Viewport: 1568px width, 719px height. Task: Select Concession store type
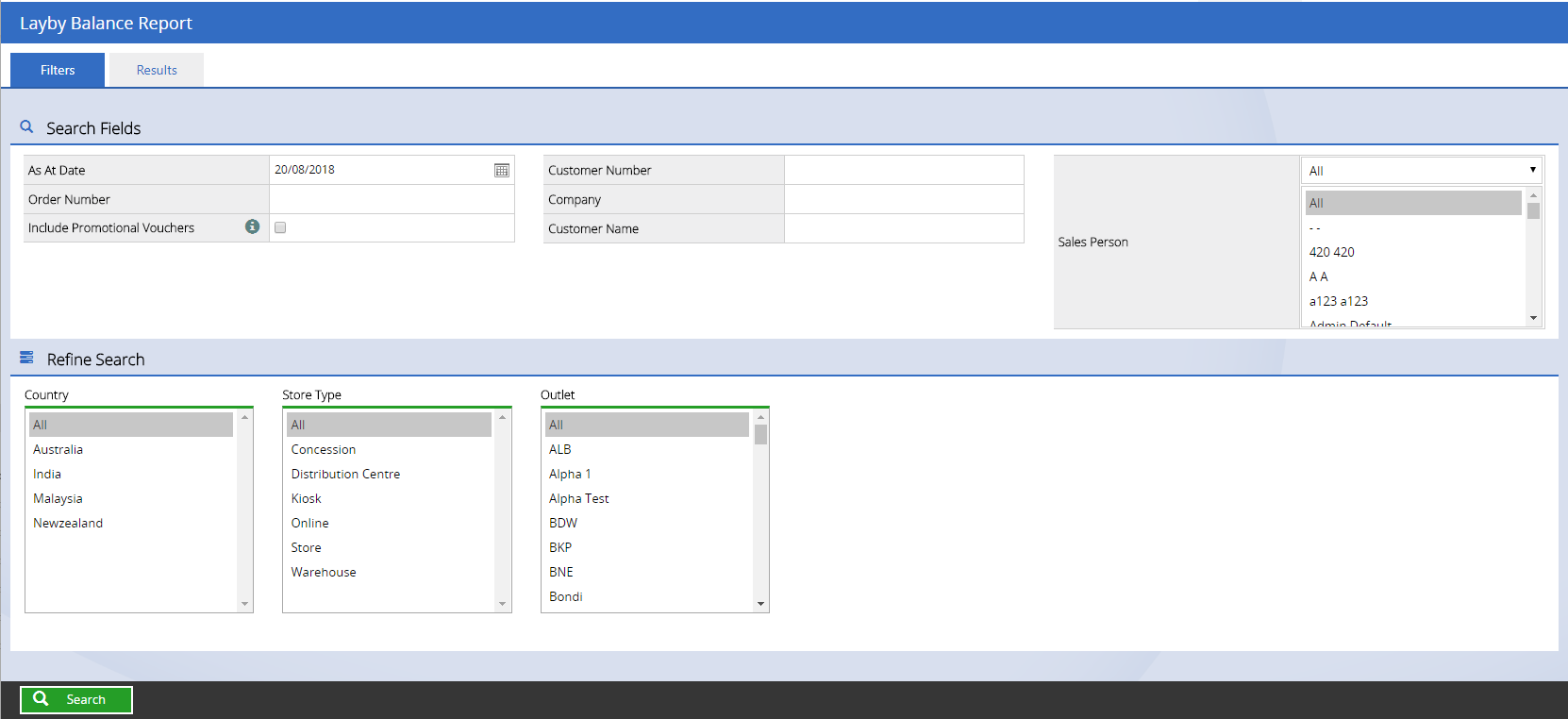click(x=389, y=449)
